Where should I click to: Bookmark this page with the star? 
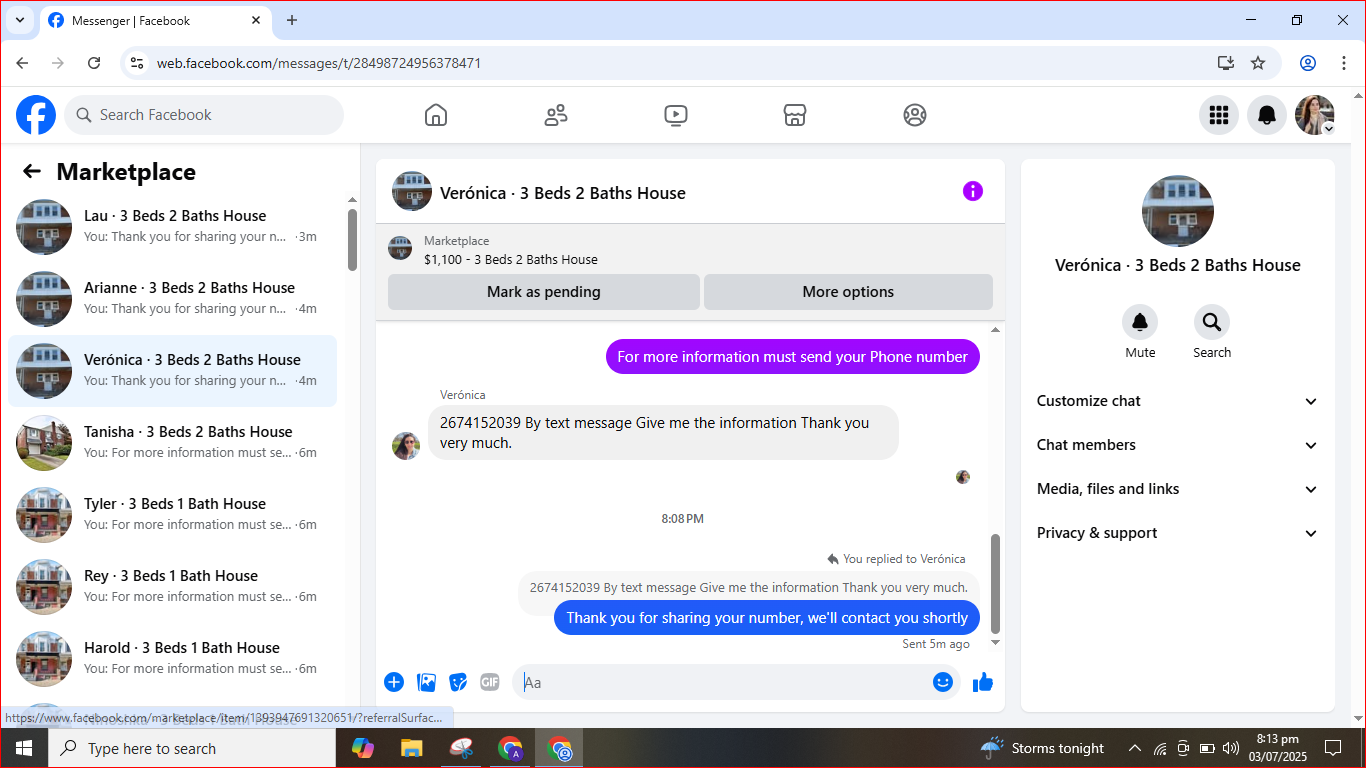point(1258,63)
